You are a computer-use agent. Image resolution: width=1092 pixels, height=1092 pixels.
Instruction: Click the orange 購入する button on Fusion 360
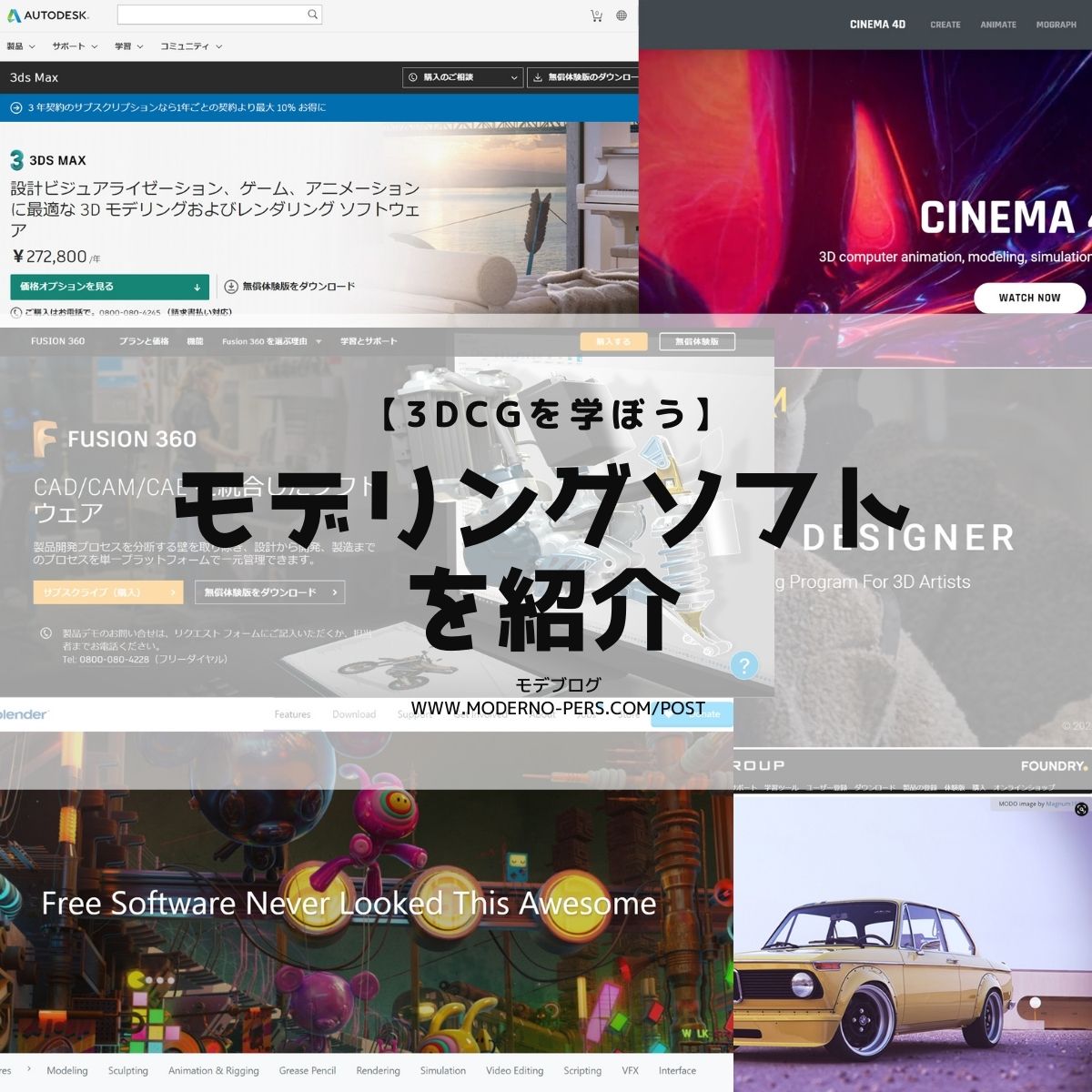tap(613, 341)
